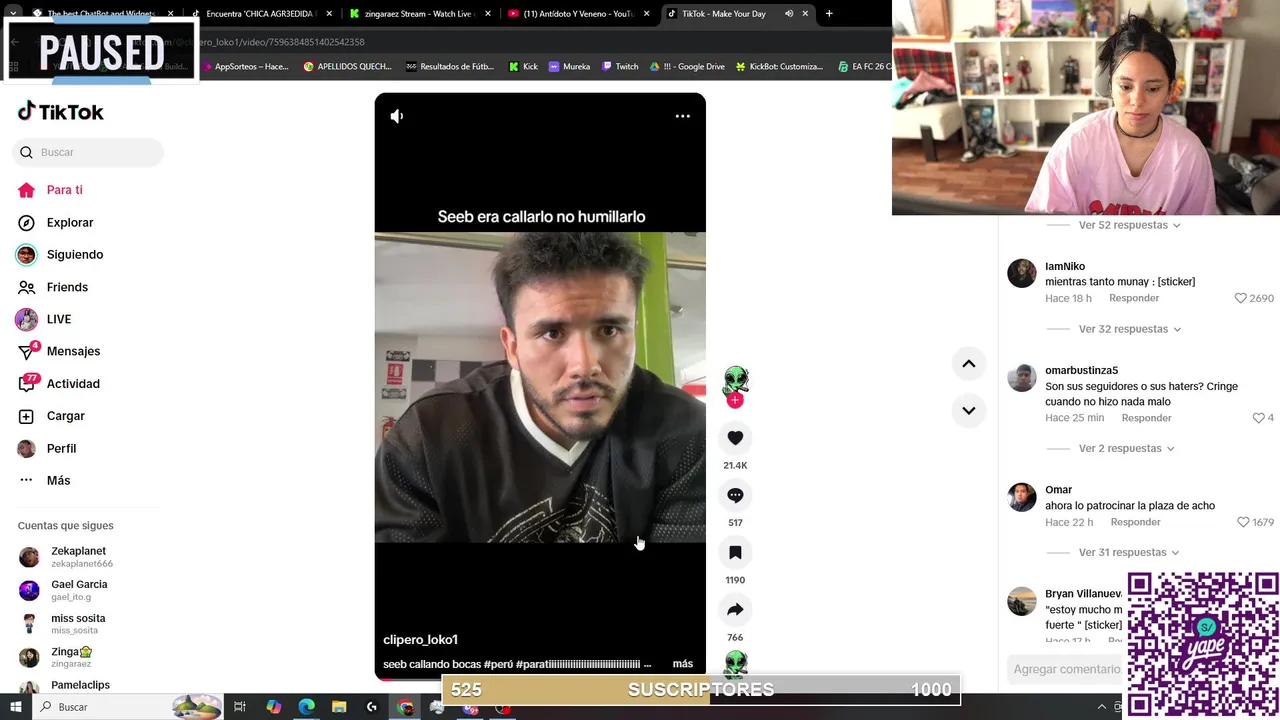Open the Cargar upload page
This screenshot has width=1280, height=720.
(x=52, y=416)
